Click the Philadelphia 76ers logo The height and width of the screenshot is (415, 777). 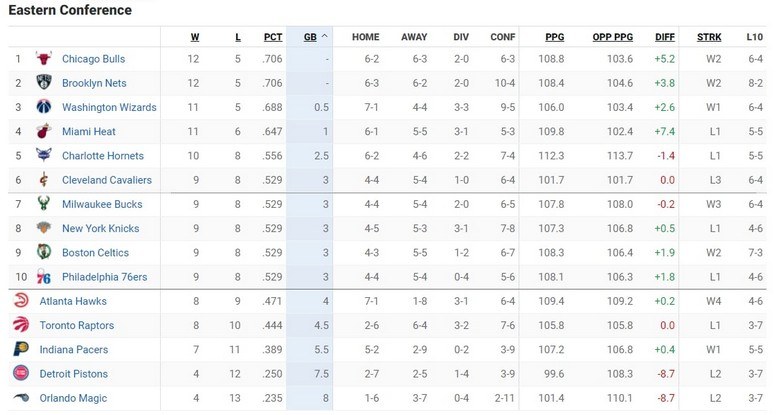44,277
